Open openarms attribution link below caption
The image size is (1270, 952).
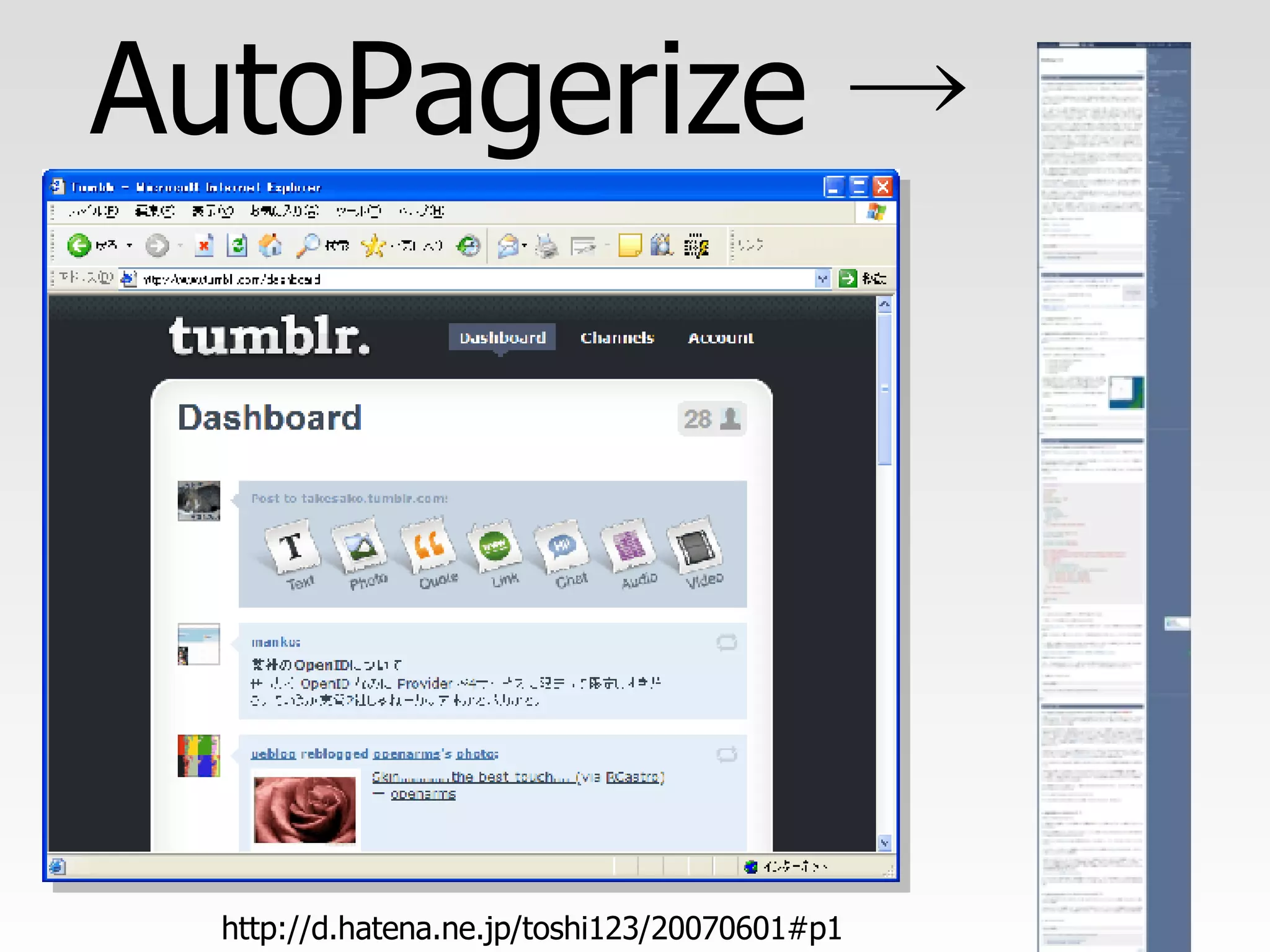click(x=423, y=795)
